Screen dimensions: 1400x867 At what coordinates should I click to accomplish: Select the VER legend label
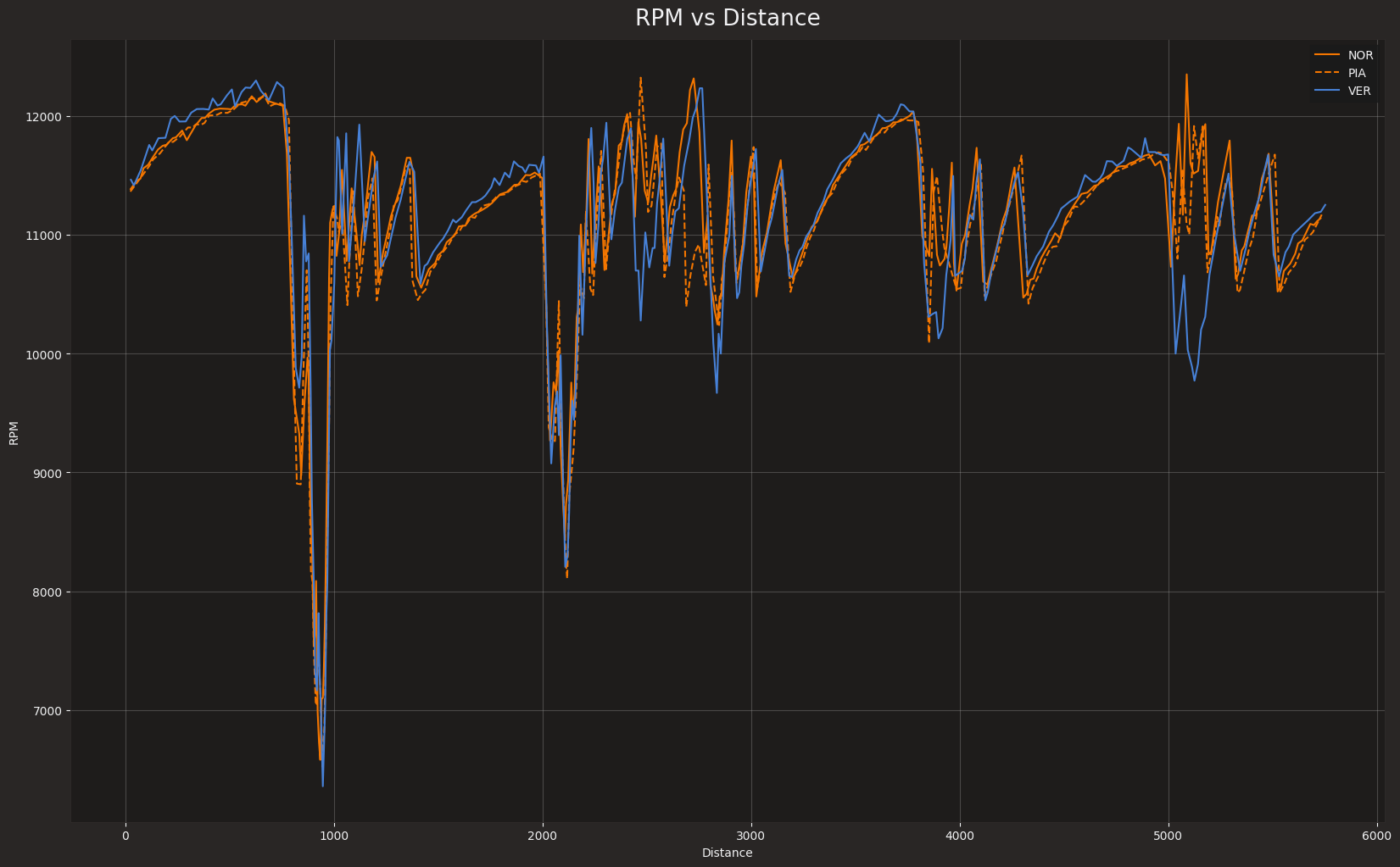point(1359,91)
